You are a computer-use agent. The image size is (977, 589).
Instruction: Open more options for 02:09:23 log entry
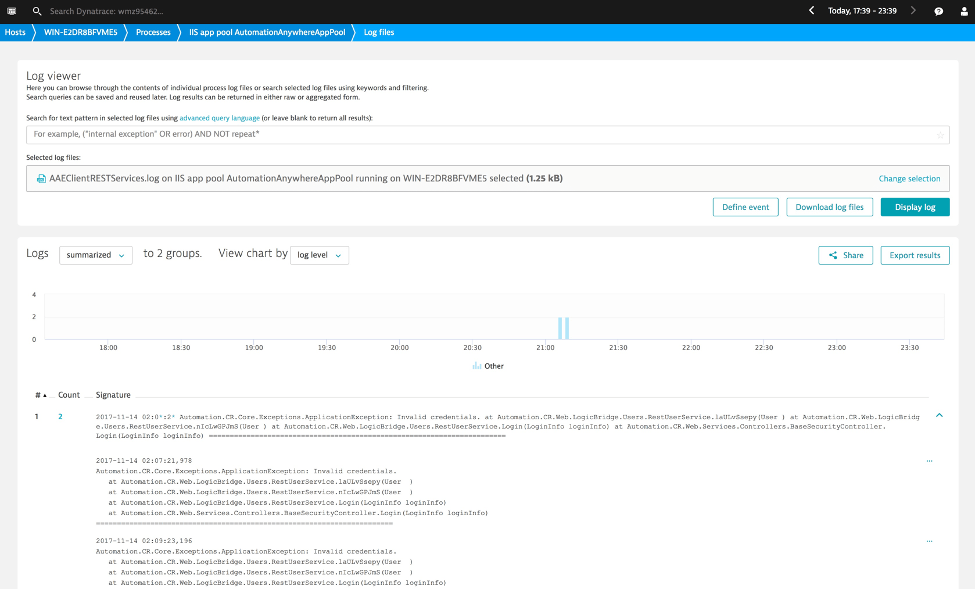point(929,541)
